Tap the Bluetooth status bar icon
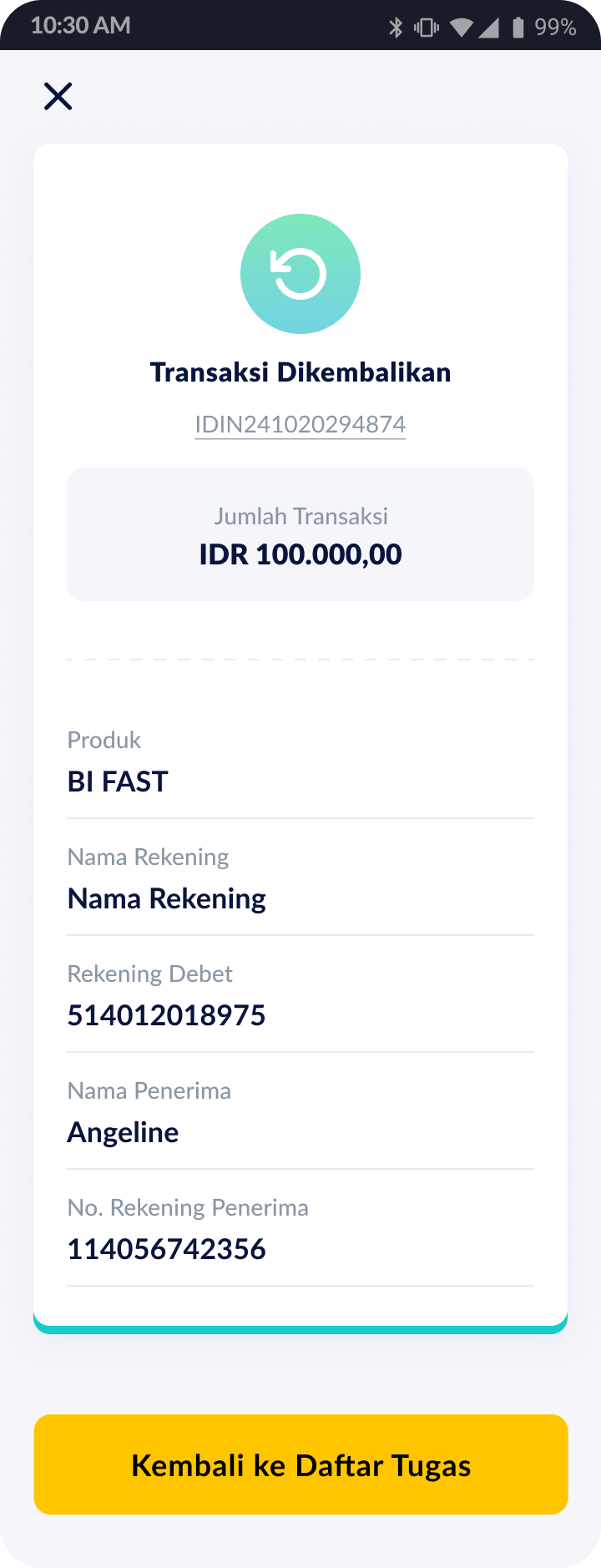This screenshot has width=601, height=1568. click(396, 28)
